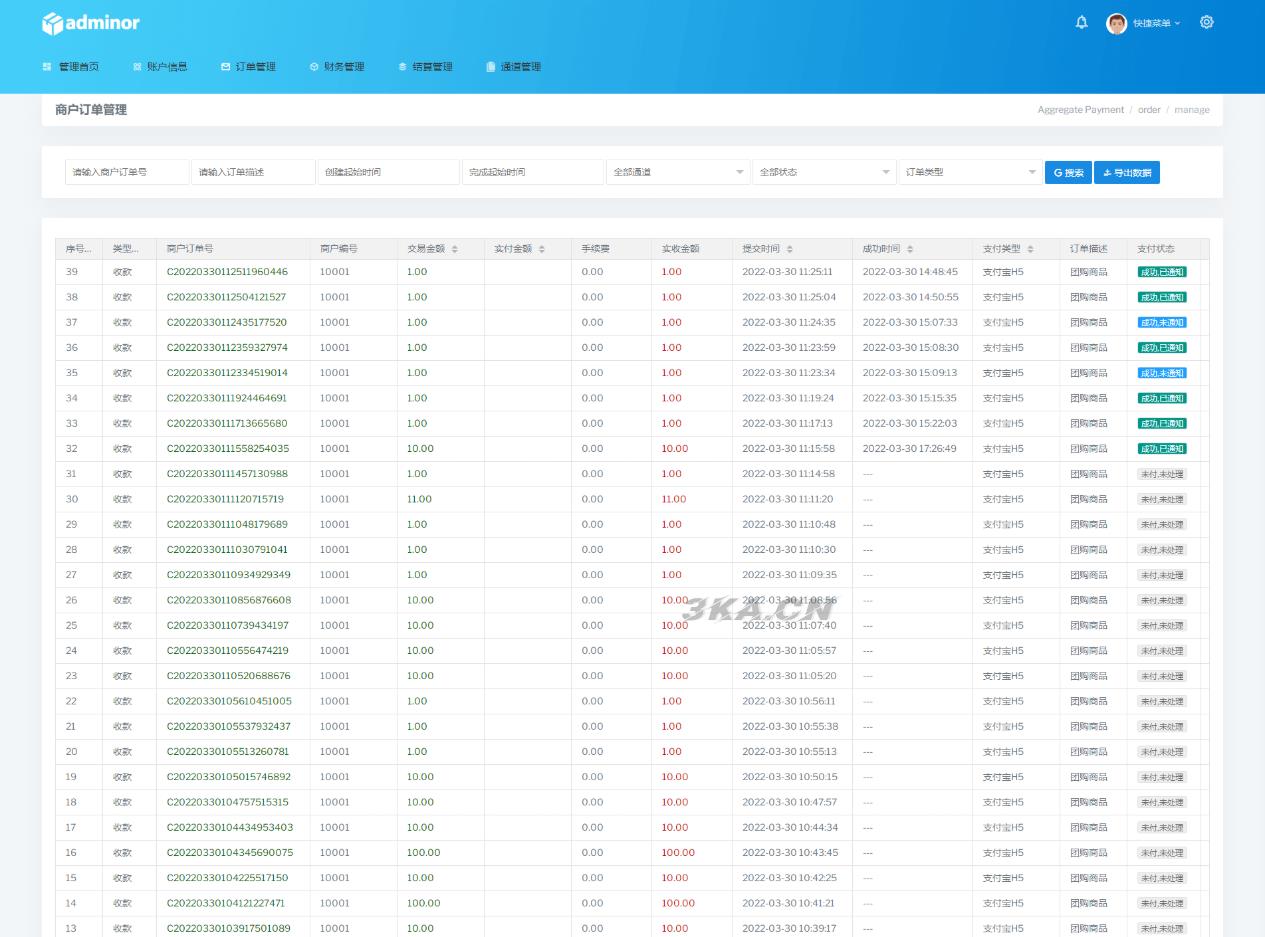Open the 管理首页 menu item
Image resolution: width=1265 pixels, height=937 pixels.
(71, 67)
